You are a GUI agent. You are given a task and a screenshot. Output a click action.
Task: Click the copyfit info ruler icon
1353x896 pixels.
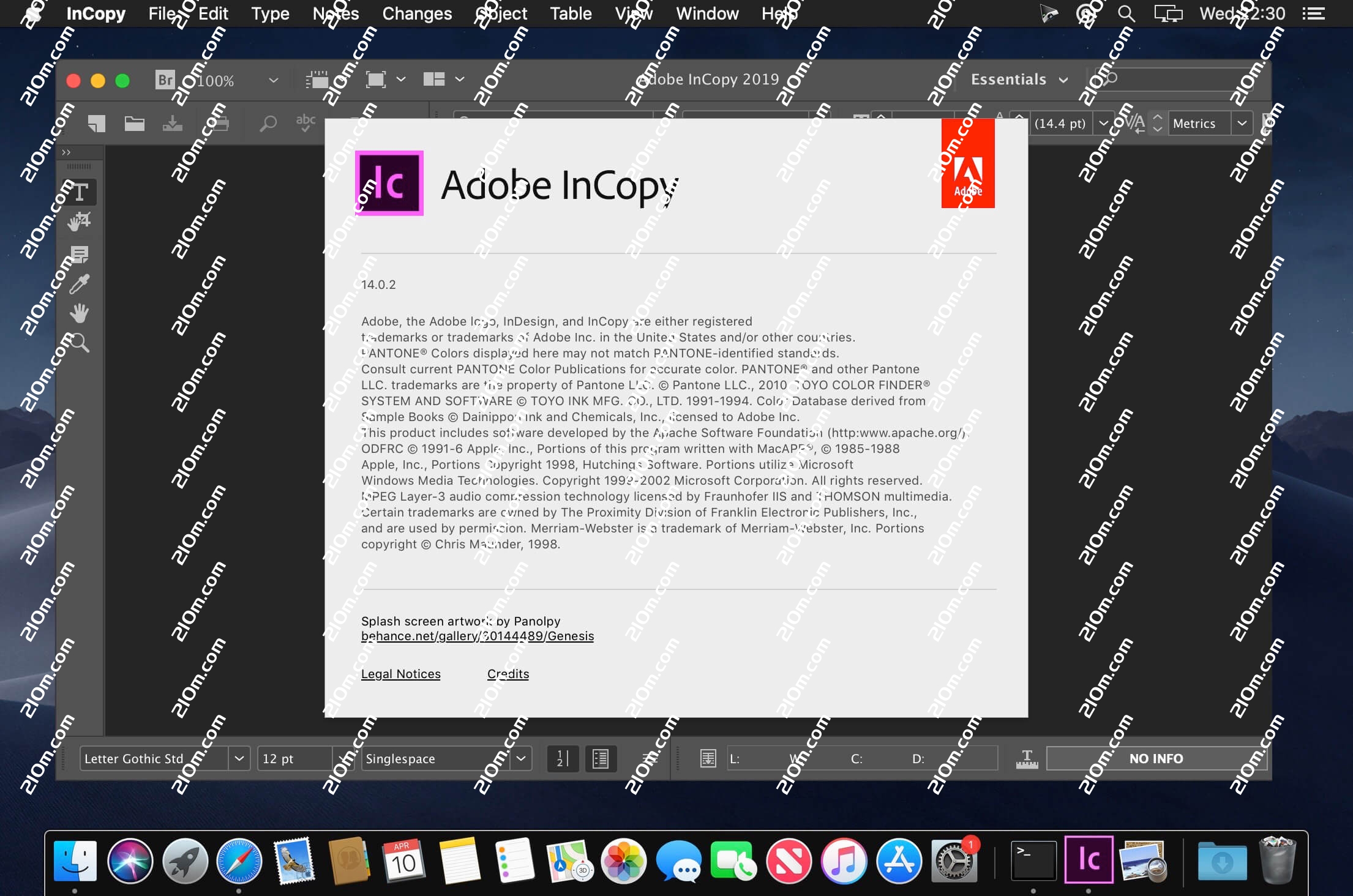[x=1027, y=759]
